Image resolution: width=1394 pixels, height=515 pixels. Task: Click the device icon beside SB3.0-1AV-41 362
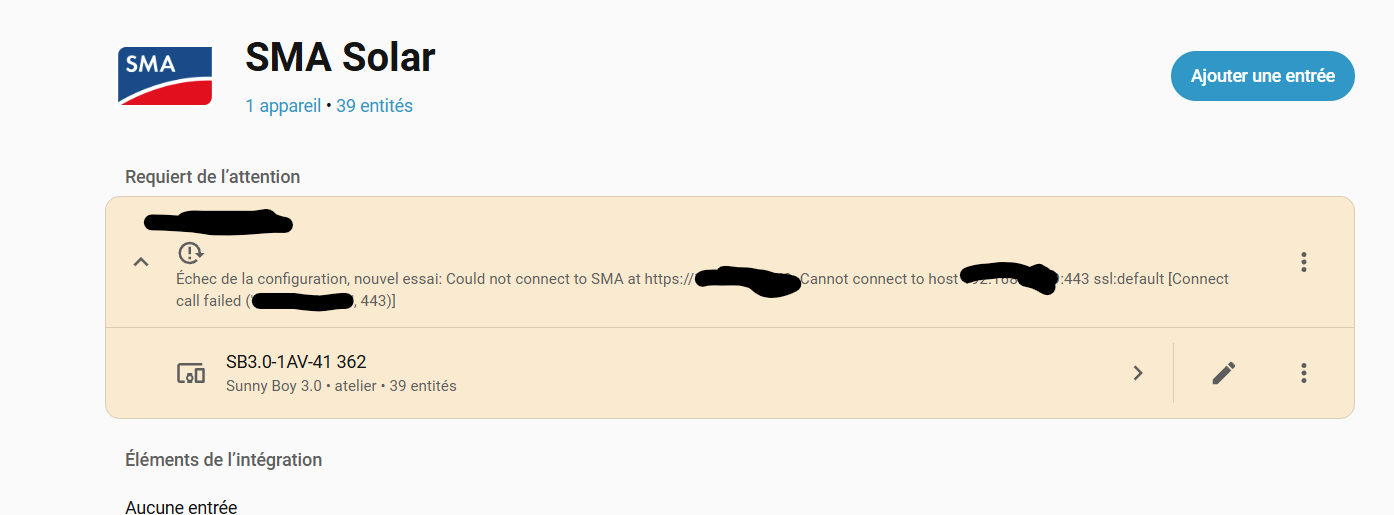click(190, 374)
